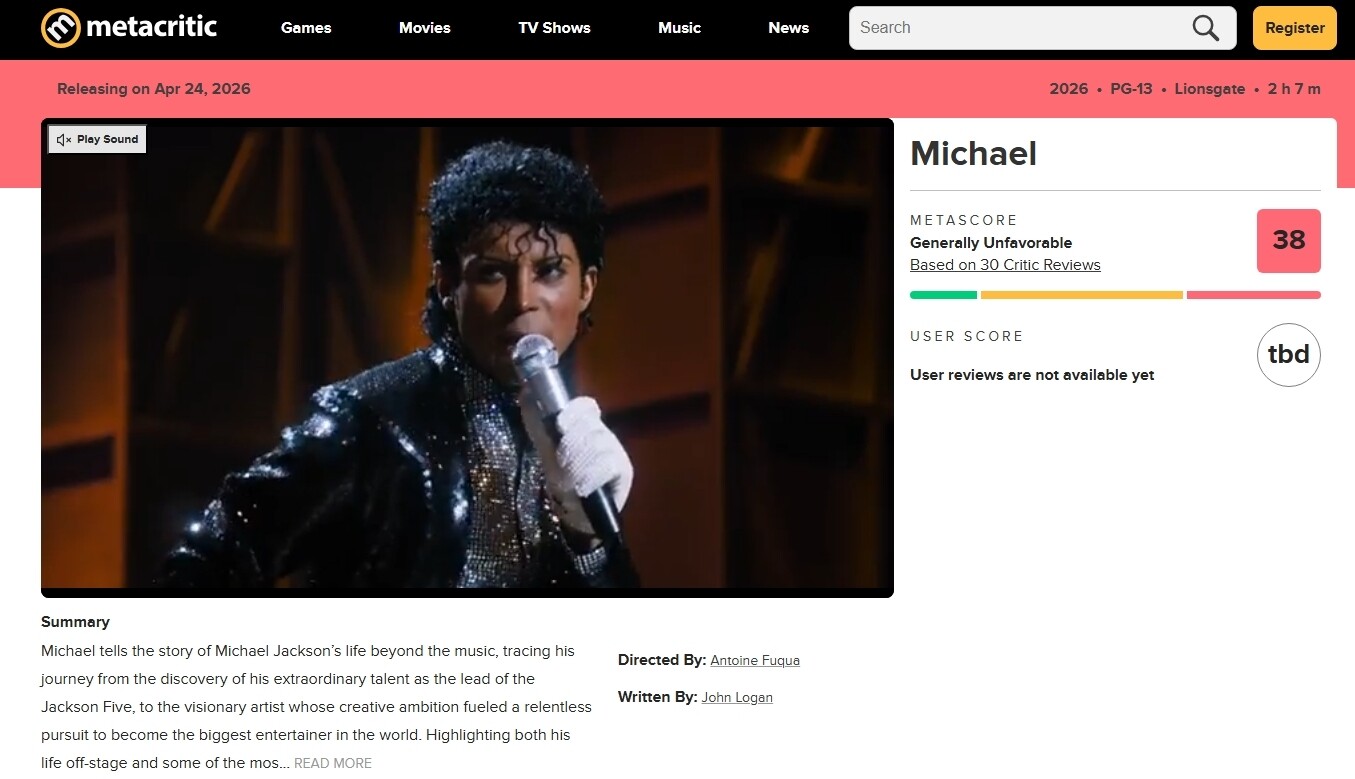Click the 2026 release year text
The width and height of the screenshot is (1355, 779).
pyautogui.click(x=1069, y=89)
